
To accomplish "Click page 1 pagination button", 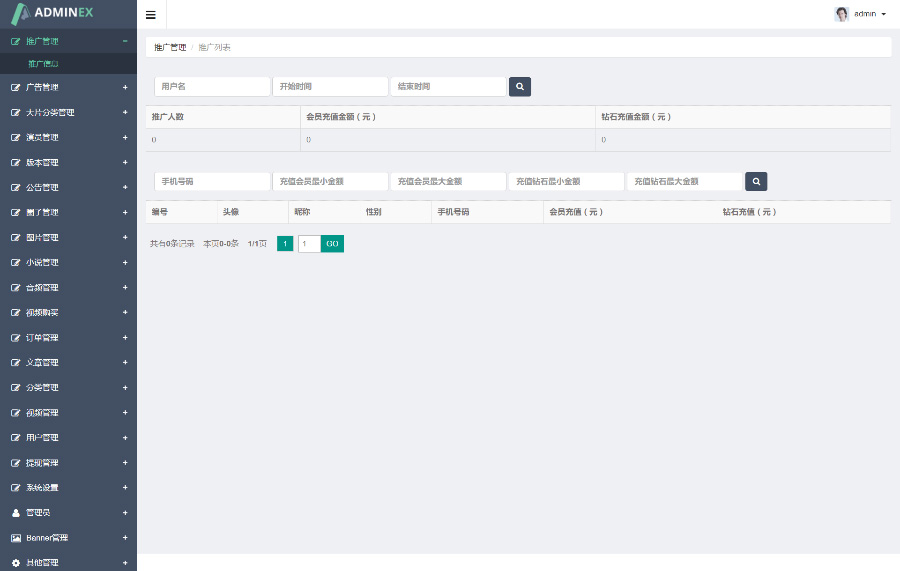I will [285, 243].
